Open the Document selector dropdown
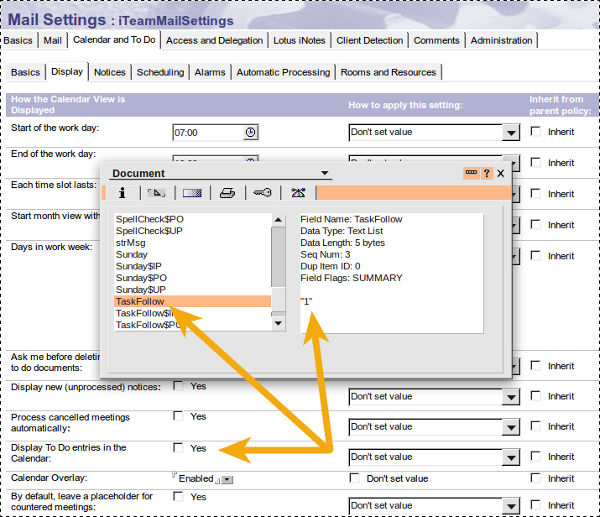The image size is (600, 517). (324, 173)
